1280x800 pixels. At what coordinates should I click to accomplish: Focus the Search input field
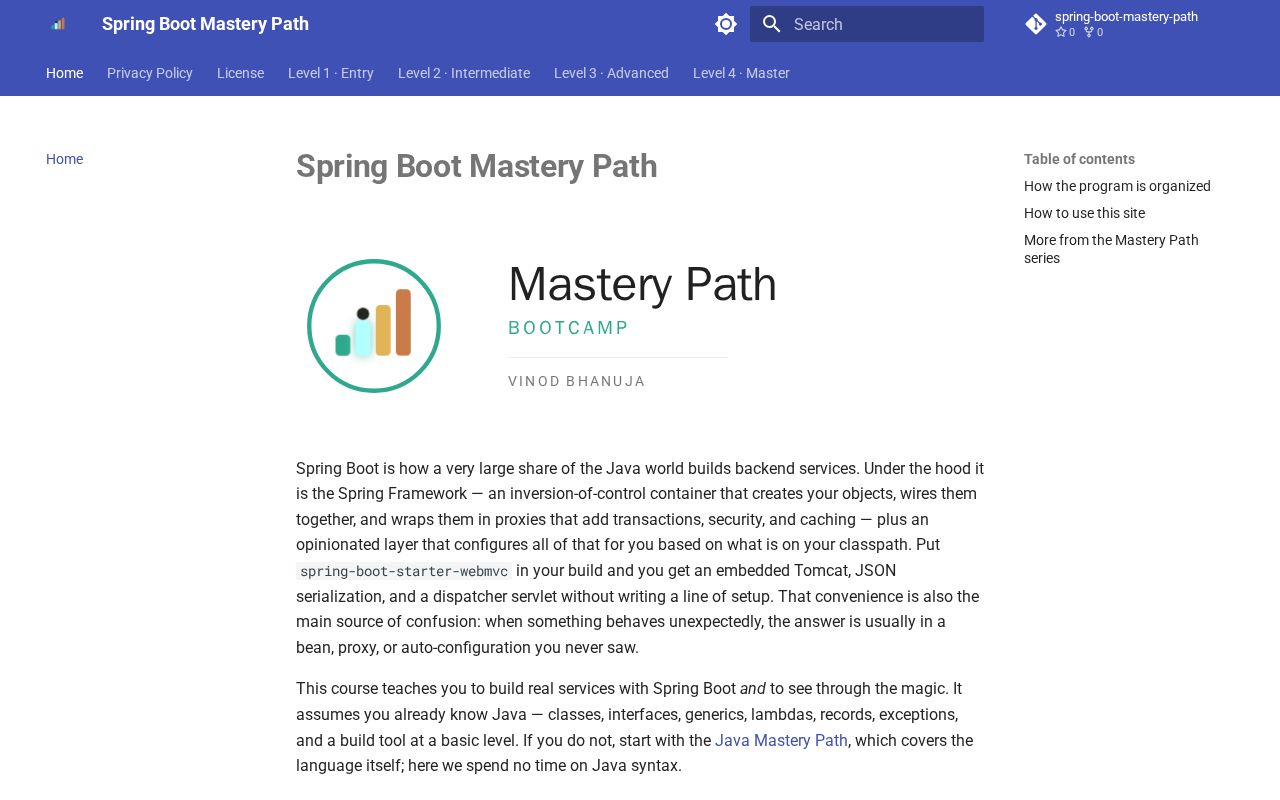point(867,24)
